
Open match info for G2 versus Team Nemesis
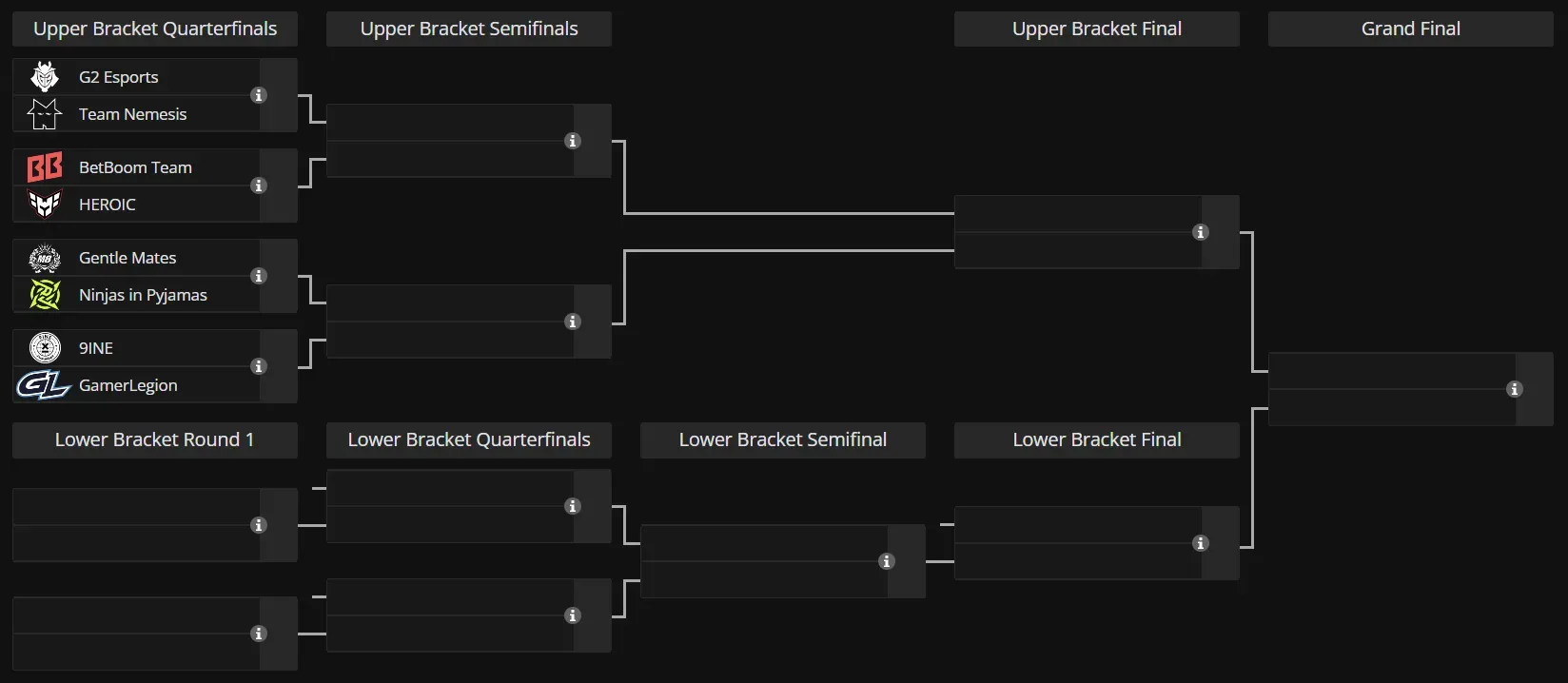click(259, 95)
